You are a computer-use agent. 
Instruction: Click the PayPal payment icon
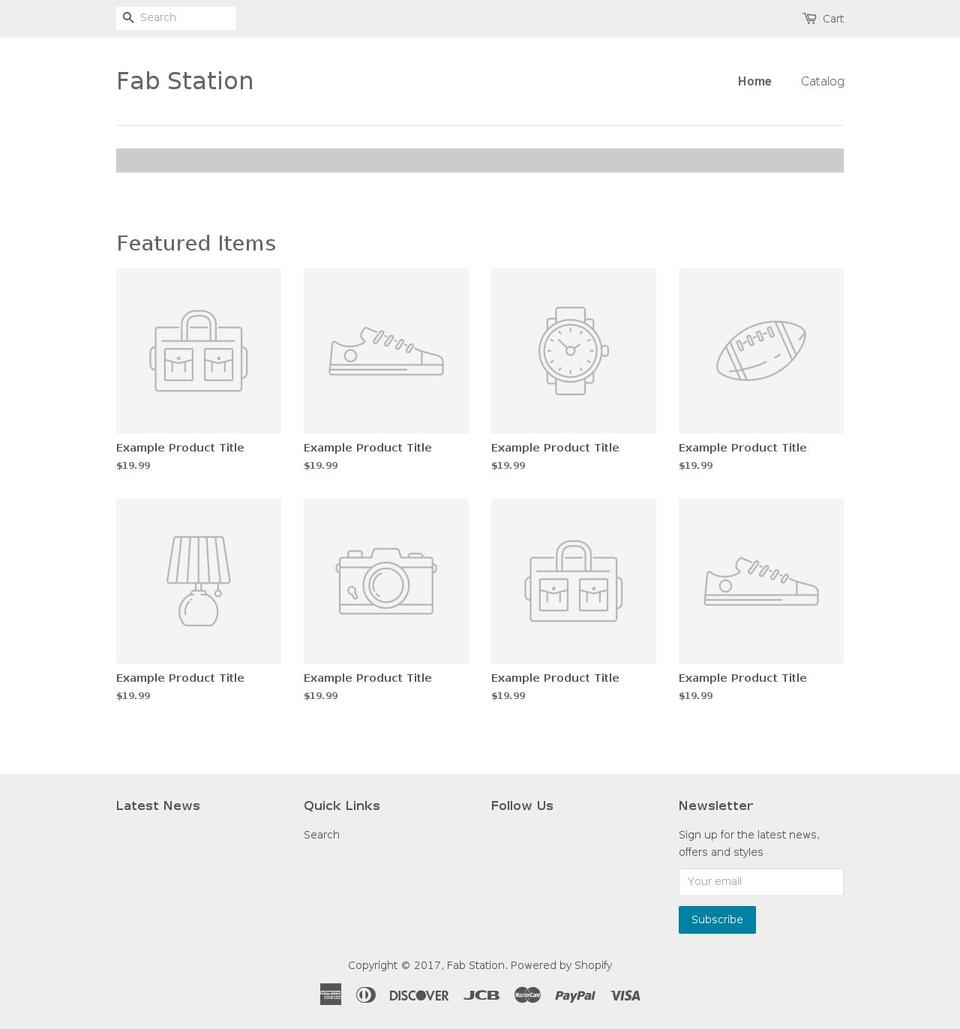[575, 996]
